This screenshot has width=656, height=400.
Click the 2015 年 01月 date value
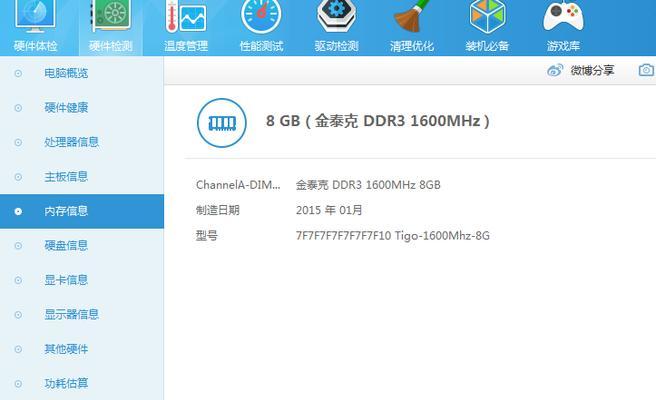coord(329,210)
